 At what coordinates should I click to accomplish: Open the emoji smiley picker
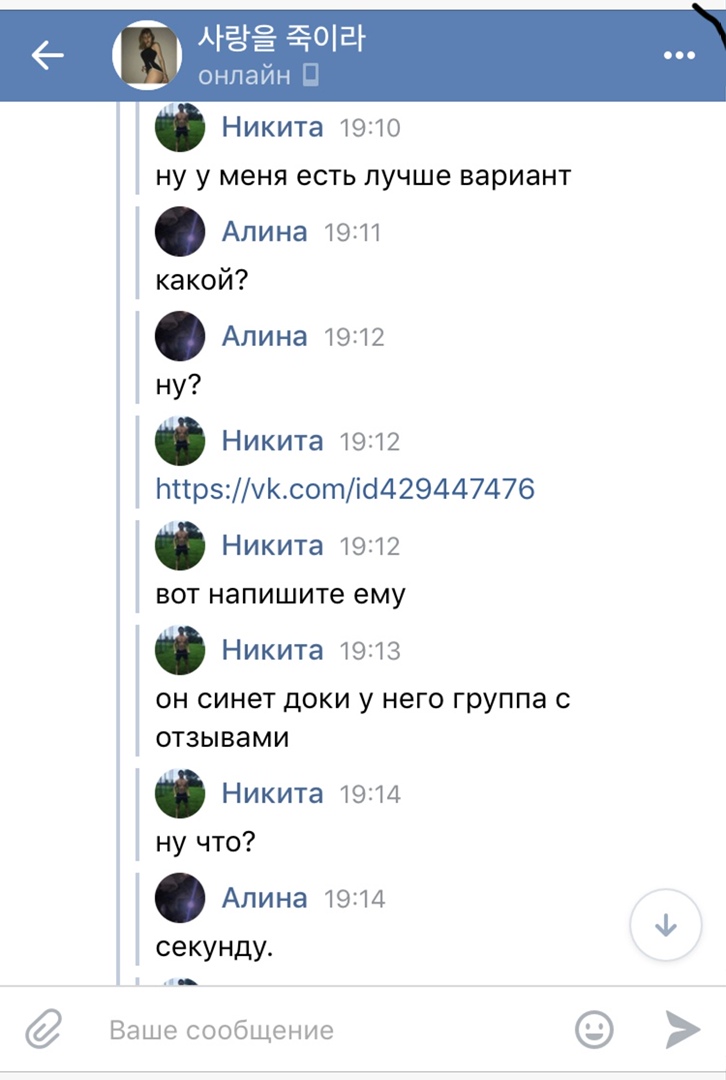point(594,1029)
